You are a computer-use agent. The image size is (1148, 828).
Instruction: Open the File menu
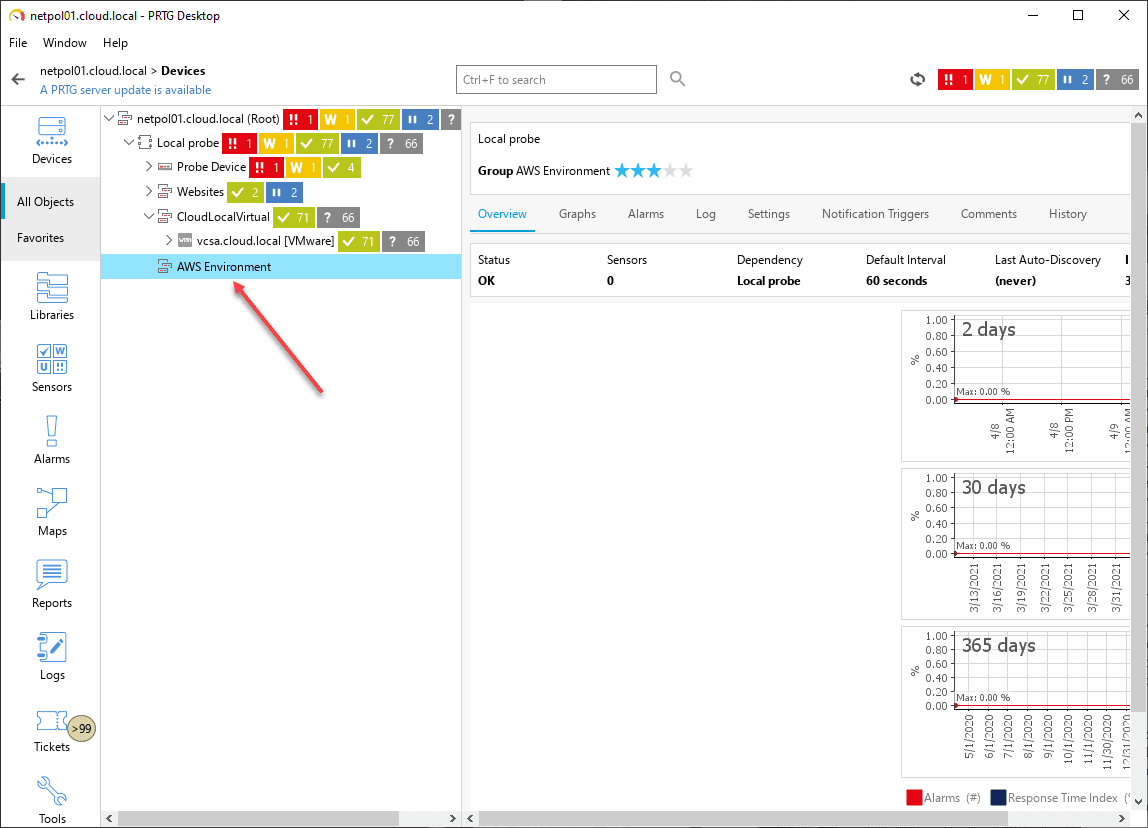18,42
